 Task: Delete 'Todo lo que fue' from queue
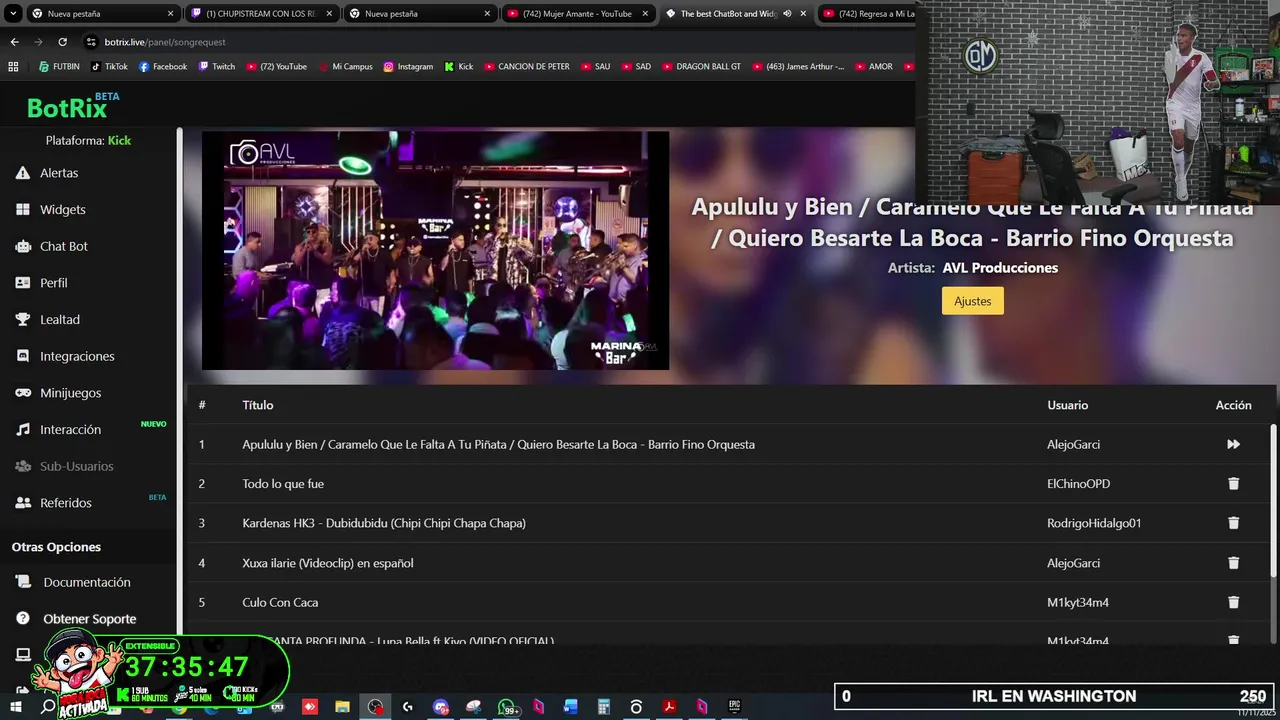[x=1233, y=484]
